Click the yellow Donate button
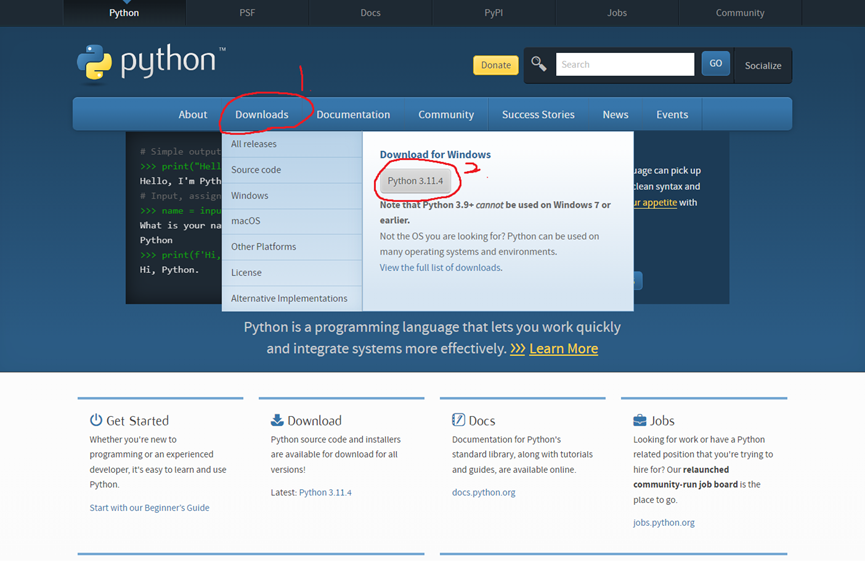865x562 pixels. pos(495,65)
